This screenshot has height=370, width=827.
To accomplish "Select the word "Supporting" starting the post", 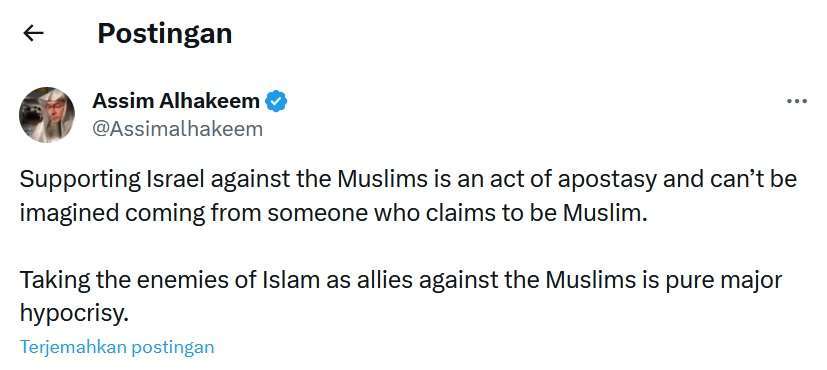I will pyautogui.click(x=78, y=180).
